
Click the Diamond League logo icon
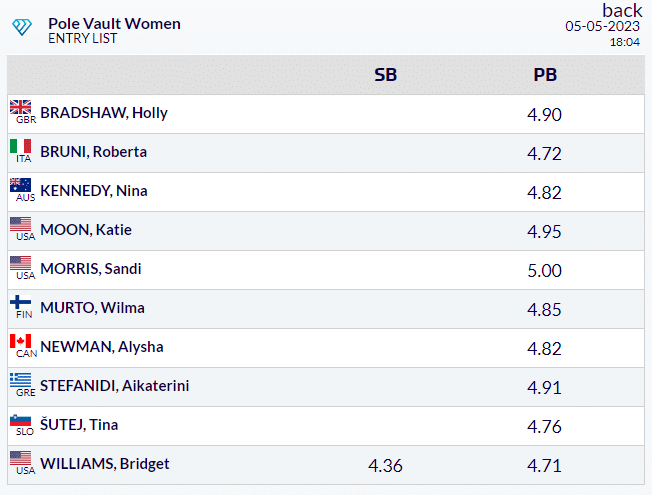pos(22,27)
